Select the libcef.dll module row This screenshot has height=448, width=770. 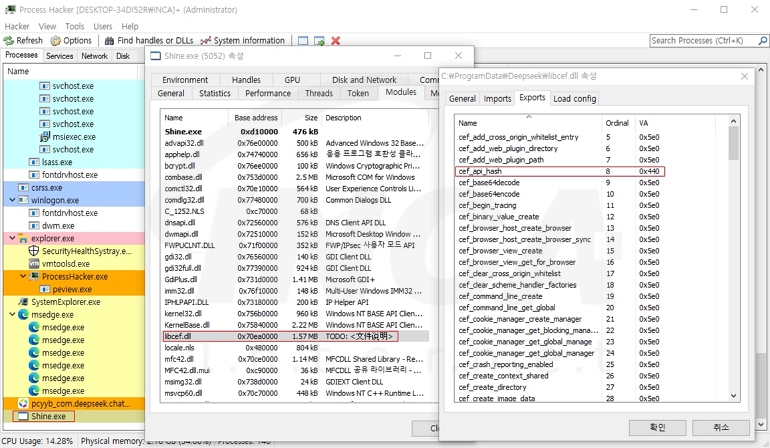point(296,336)
